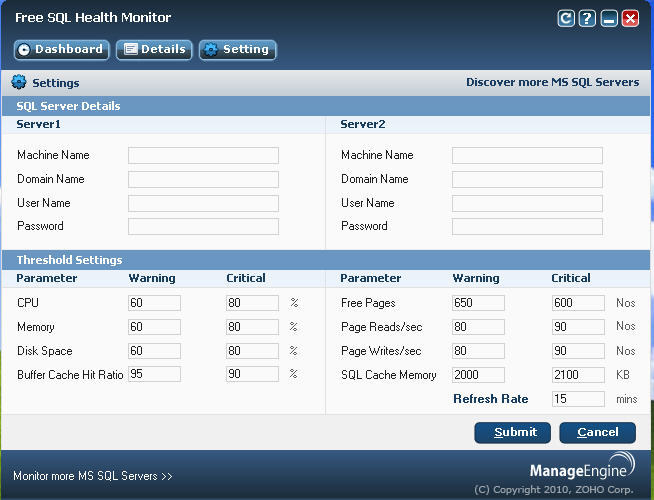The height and width of the screenshot is (500, 654).
Task: Click Server1 Domain Name input
Action: (x=203, y=179)
